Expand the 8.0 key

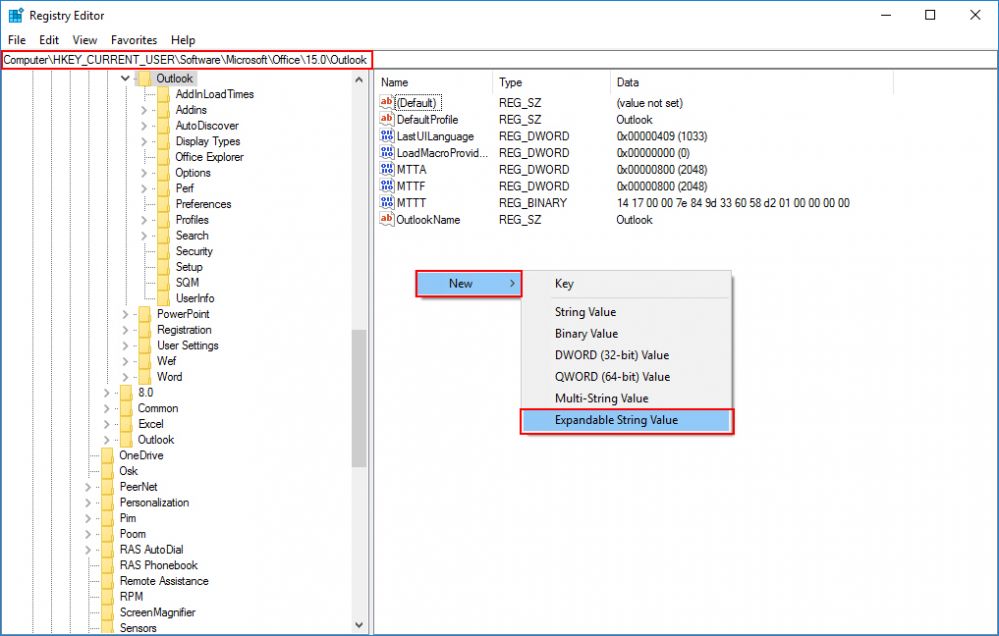(x=106, y=393)
